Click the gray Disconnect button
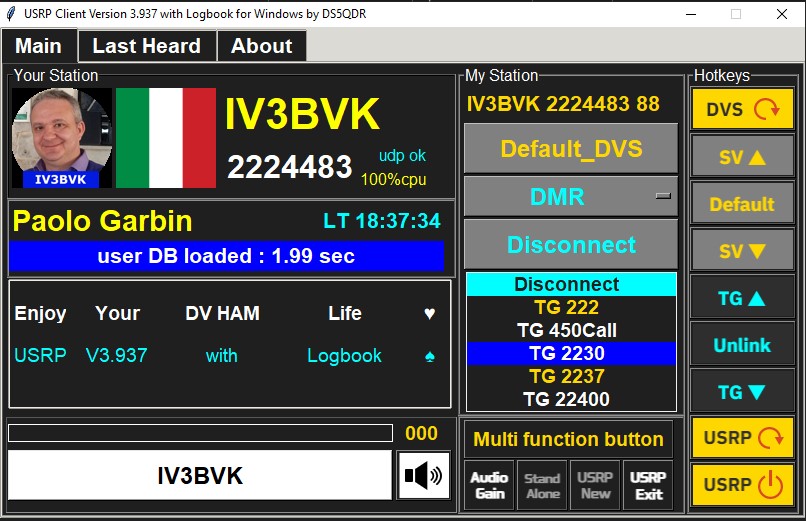This screenshot has height=521, width=806. 571,245
